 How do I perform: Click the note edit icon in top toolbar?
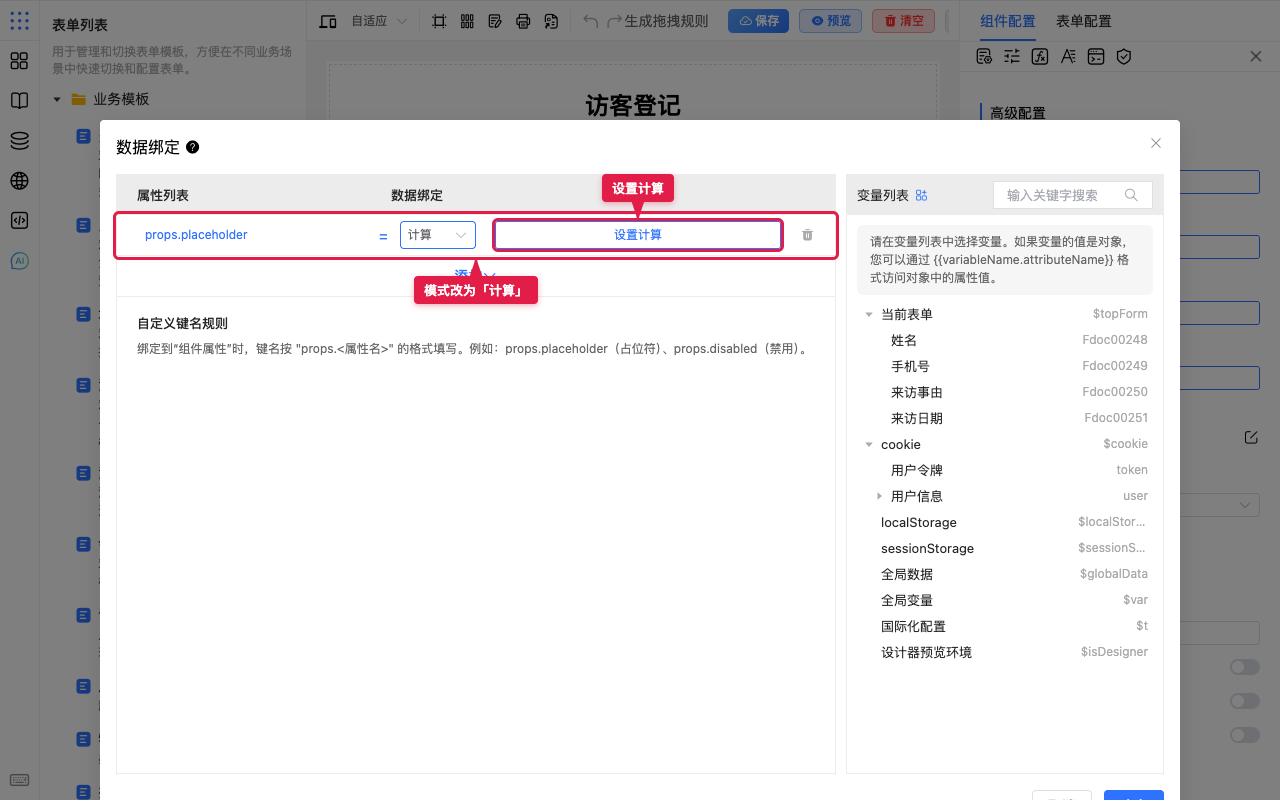pyautogui.click(x=495, y=21)
